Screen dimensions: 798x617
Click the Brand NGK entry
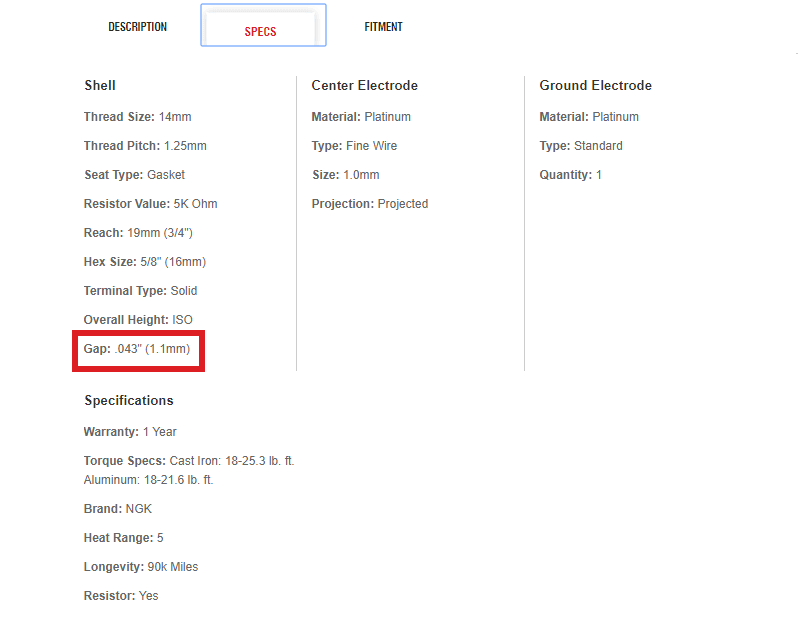118,509
